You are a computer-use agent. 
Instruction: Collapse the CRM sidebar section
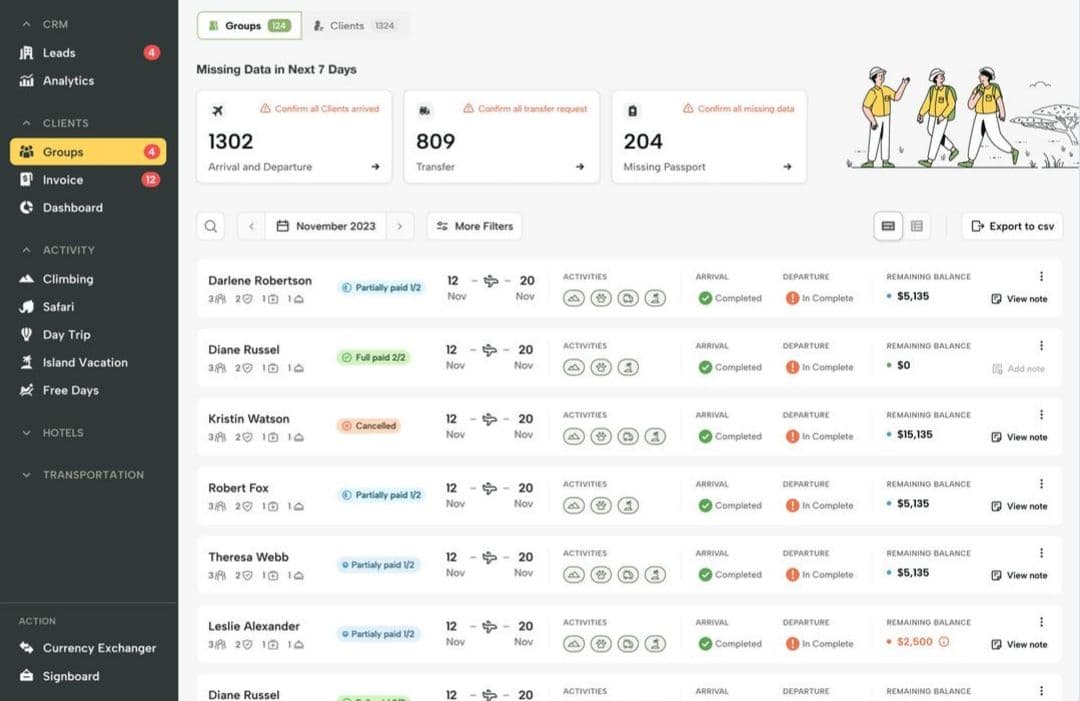click(x=27, y=24)
